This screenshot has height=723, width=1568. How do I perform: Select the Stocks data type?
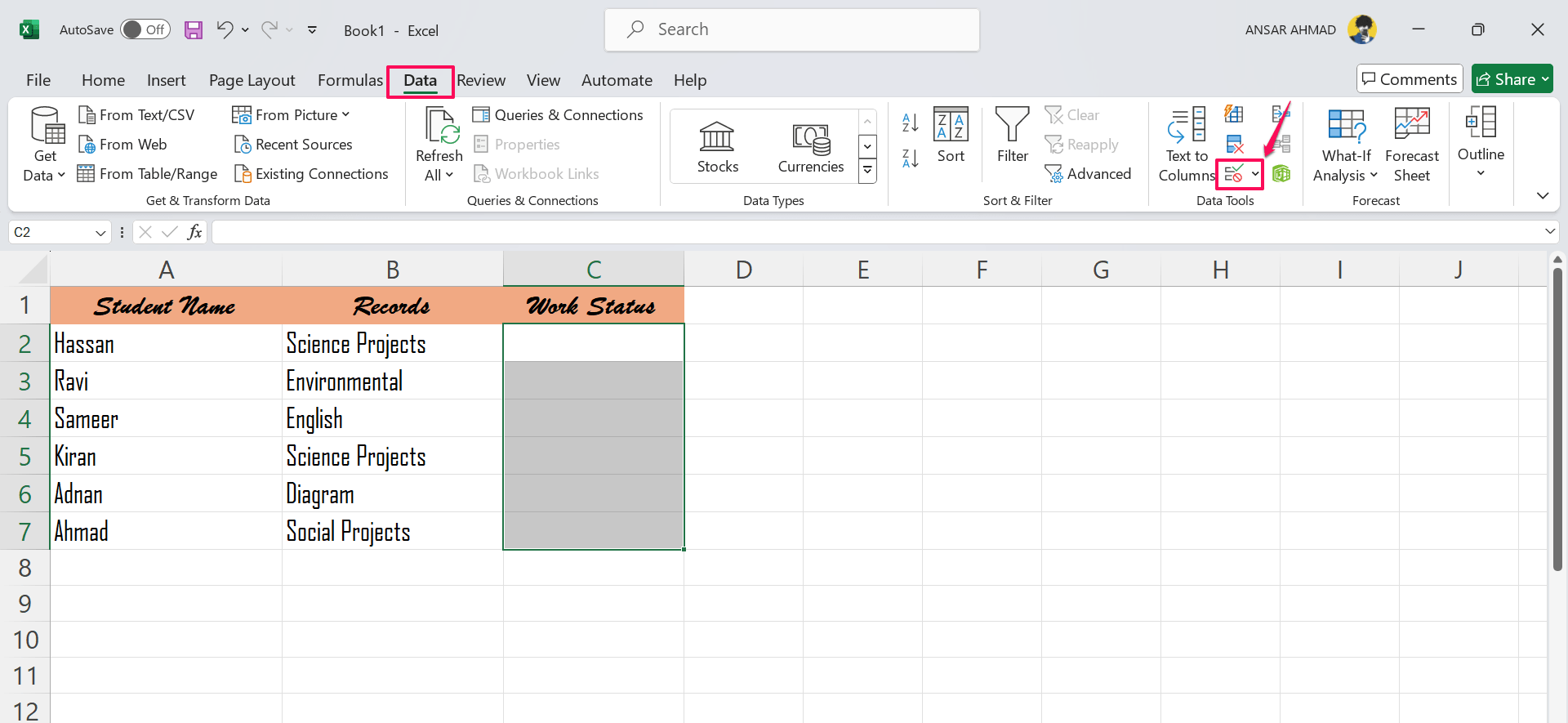point(718,147)
